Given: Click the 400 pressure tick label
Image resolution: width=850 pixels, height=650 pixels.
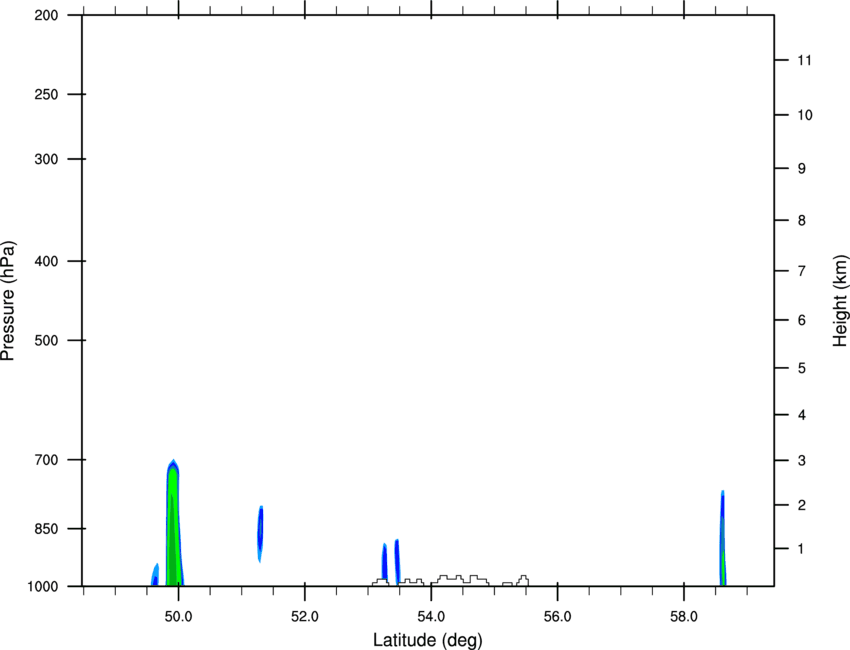Looking at the screenshot, I should point(47,261).
